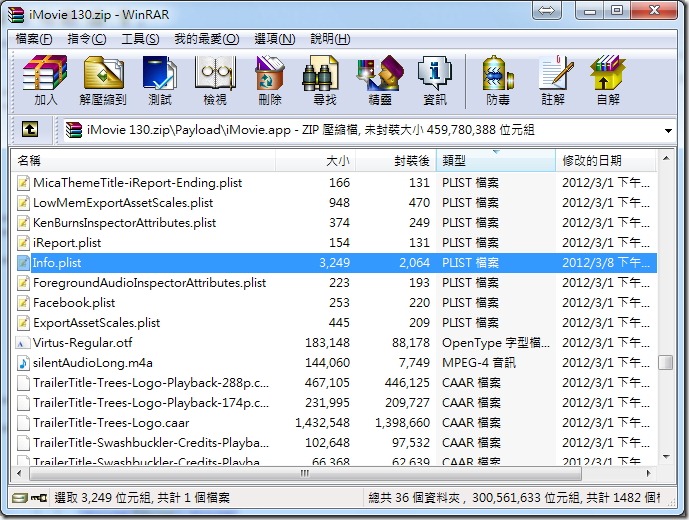Open the 說明(H) menu
This screenshot has height=520, width=689.
[330, 39]
